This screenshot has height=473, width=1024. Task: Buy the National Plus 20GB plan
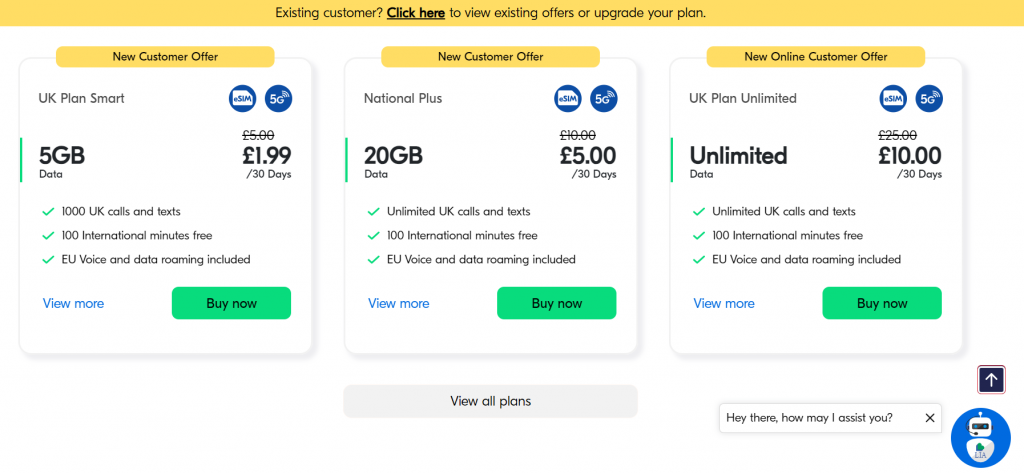556,303
